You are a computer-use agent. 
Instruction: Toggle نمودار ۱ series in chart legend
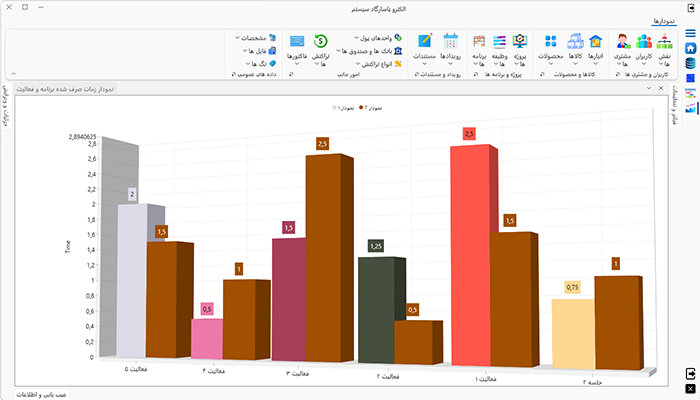click(x=343, y=106)
